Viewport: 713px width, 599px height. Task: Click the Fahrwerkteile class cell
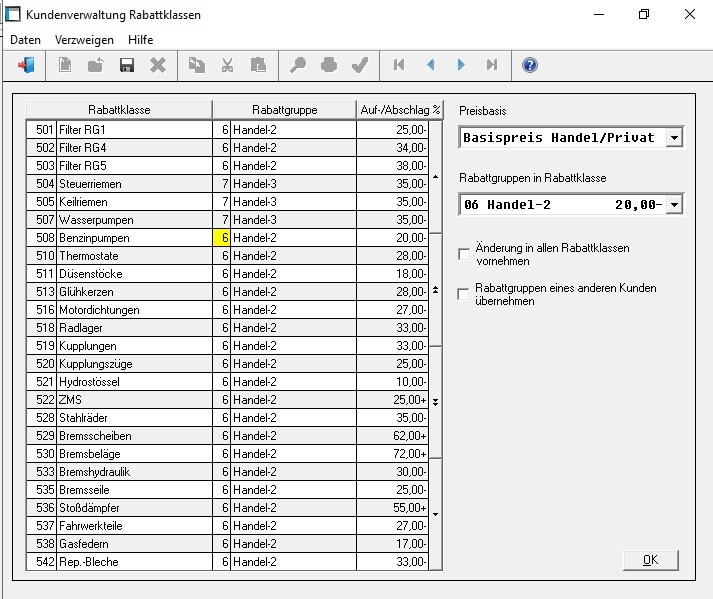[134, 526]
